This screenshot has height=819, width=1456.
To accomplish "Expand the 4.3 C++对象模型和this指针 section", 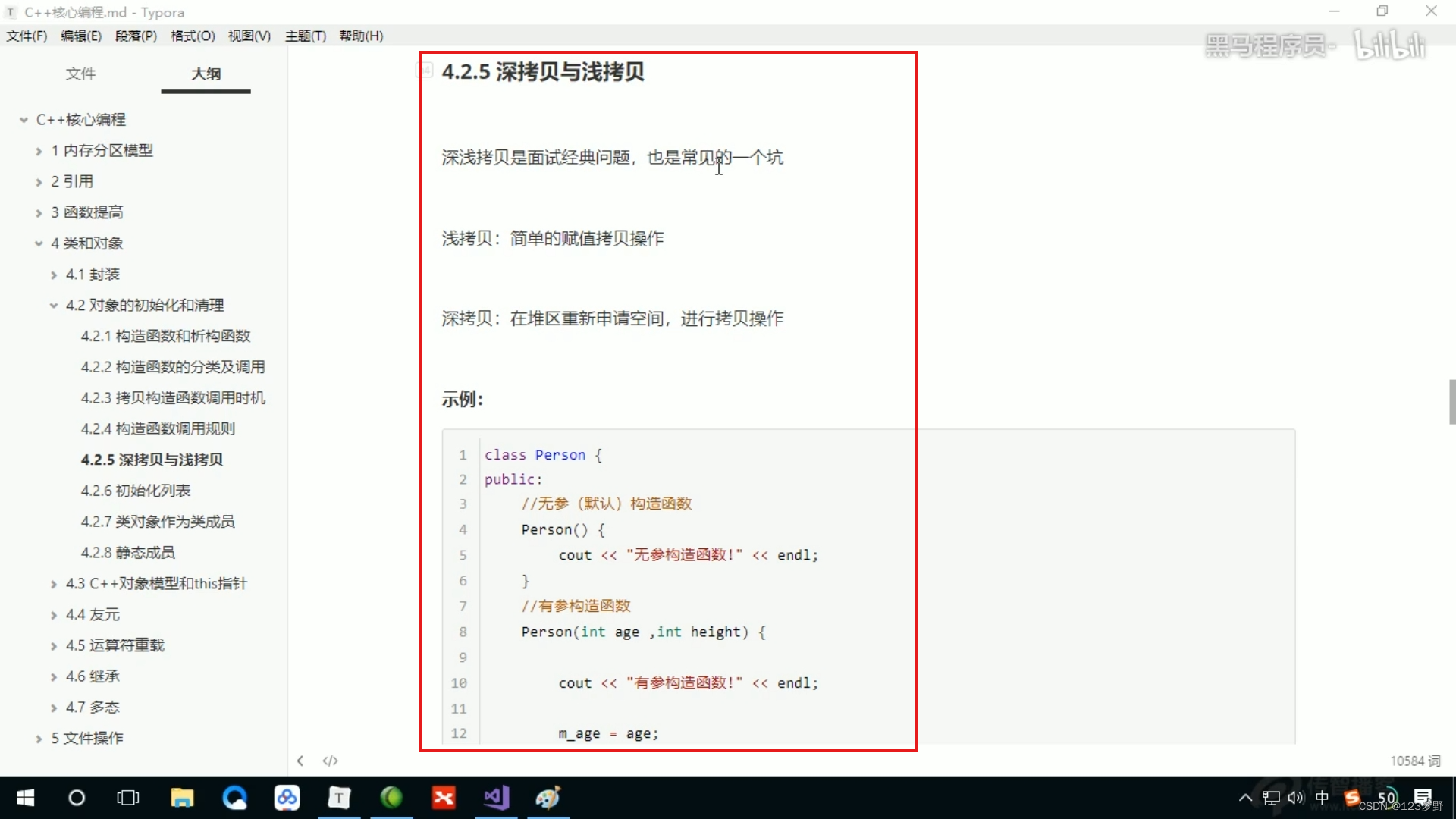I will coord(54,583).
